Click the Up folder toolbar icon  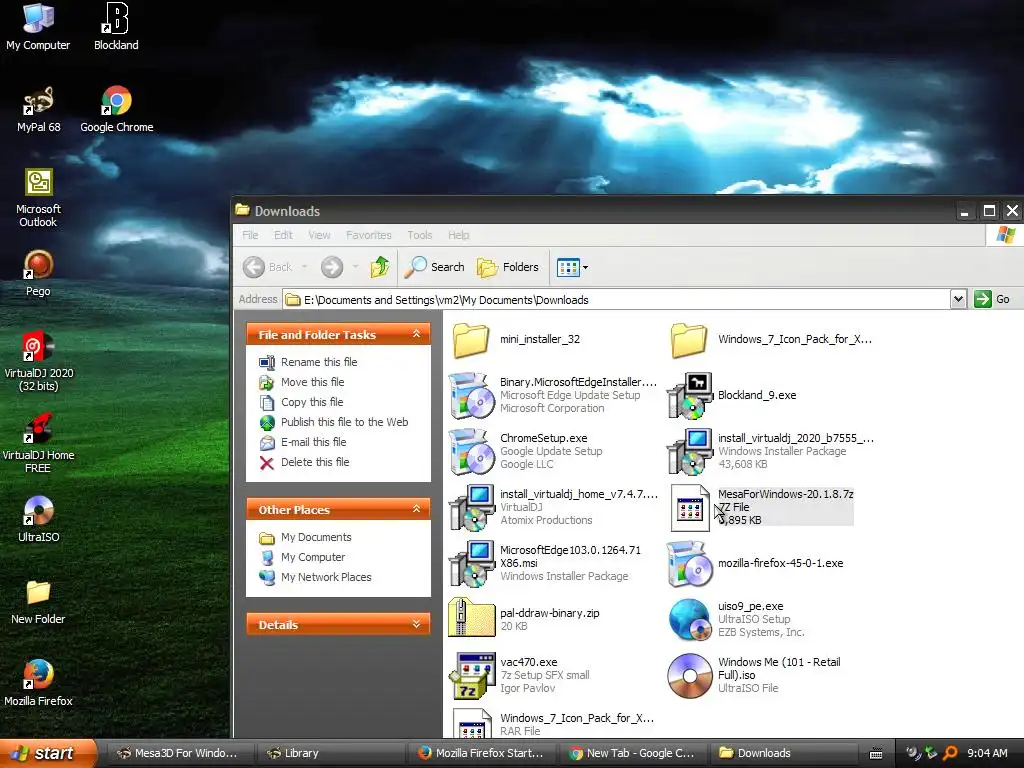pos(379,266)
